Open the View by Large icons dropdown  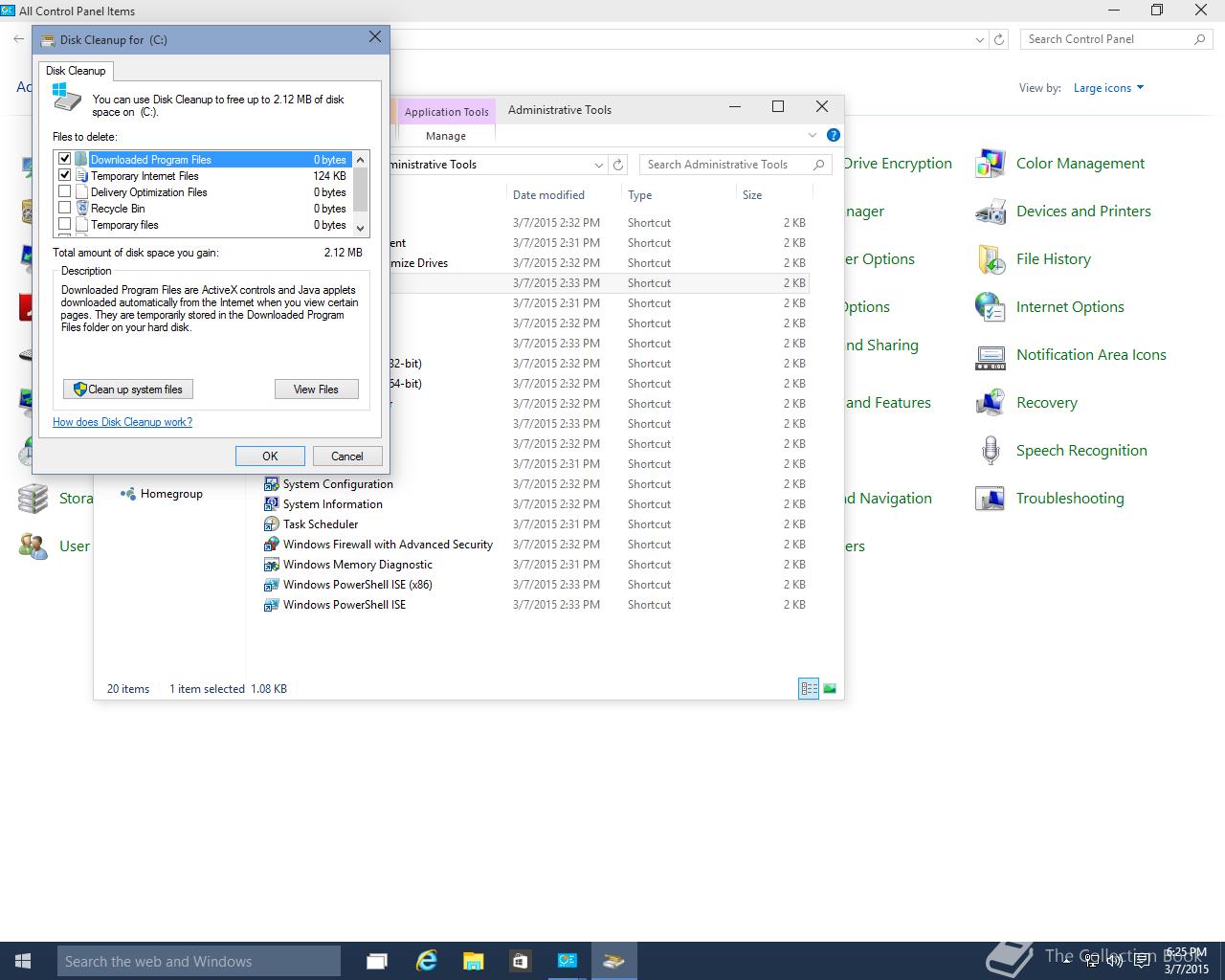pos(1108,88)
